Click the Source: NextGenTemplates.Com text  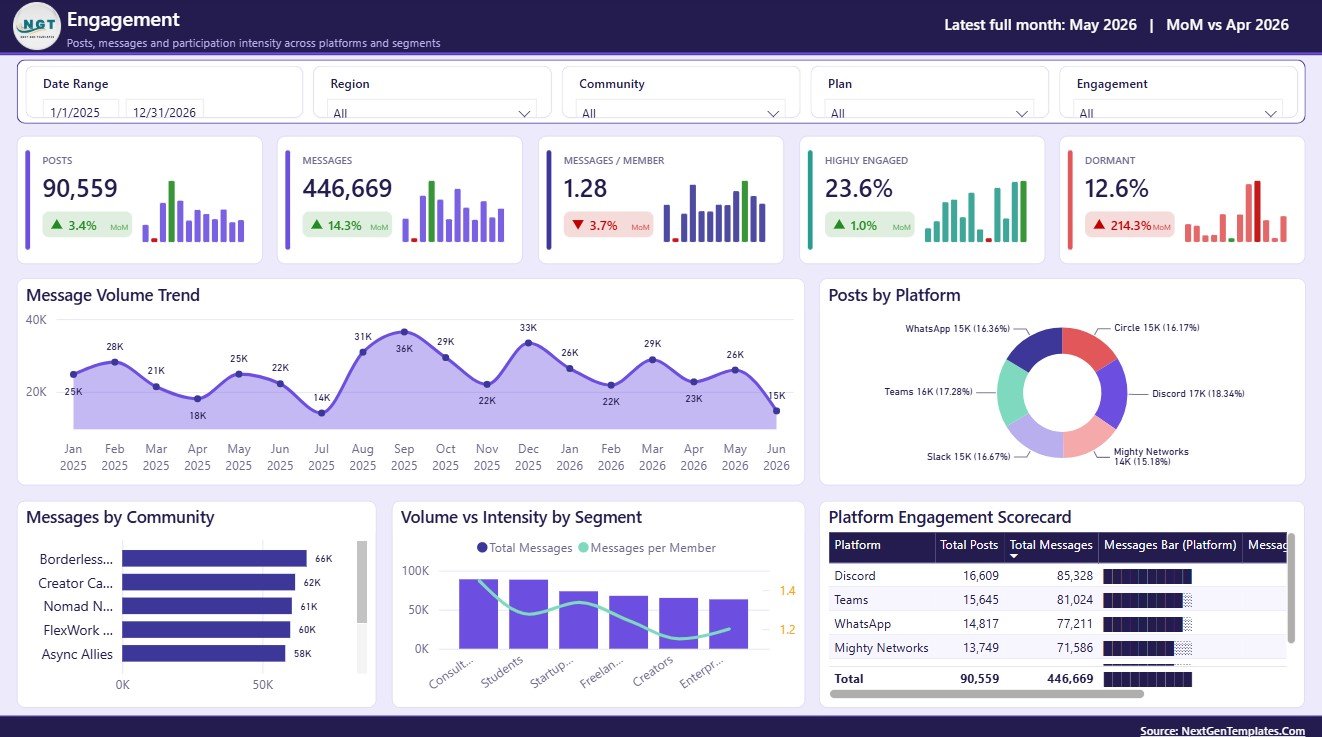pos(1222,731)
